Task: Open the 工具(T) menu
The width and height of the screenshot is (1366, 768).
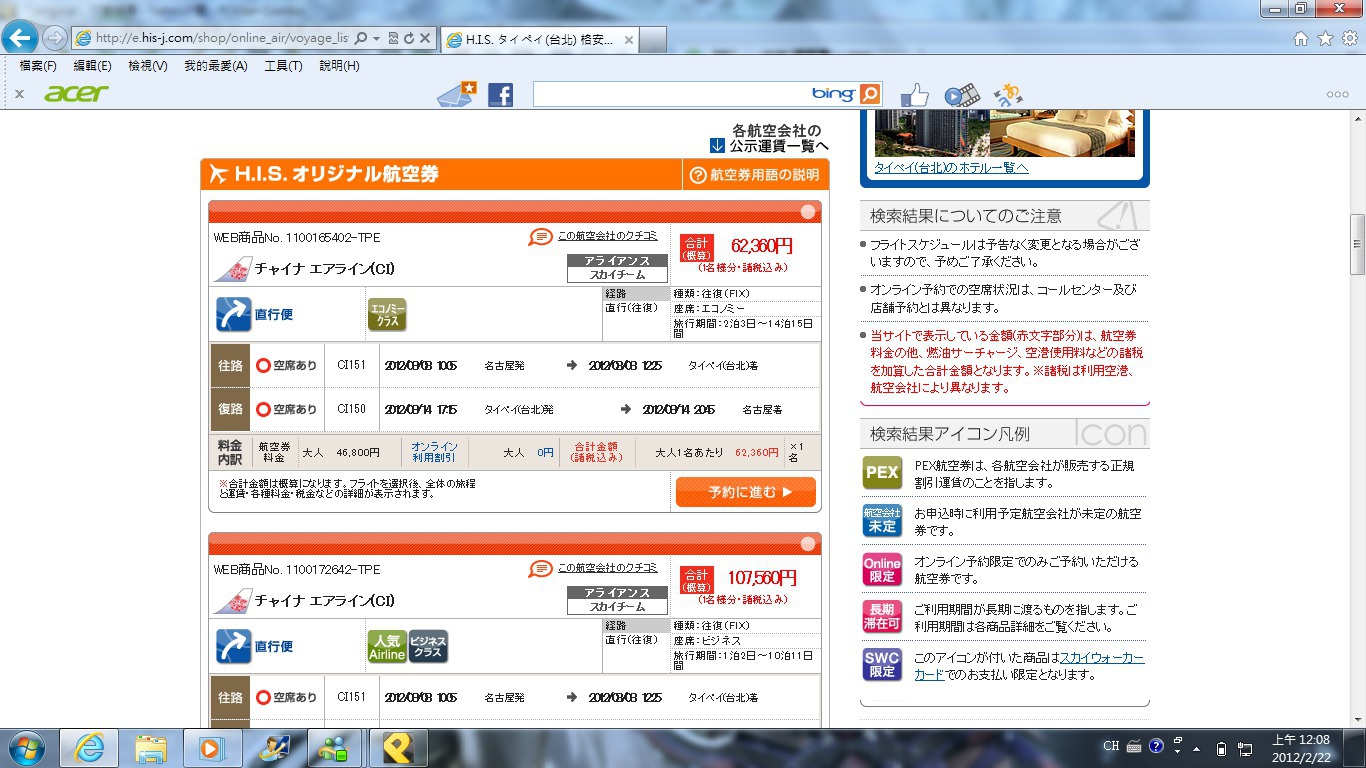Action: 283,66
